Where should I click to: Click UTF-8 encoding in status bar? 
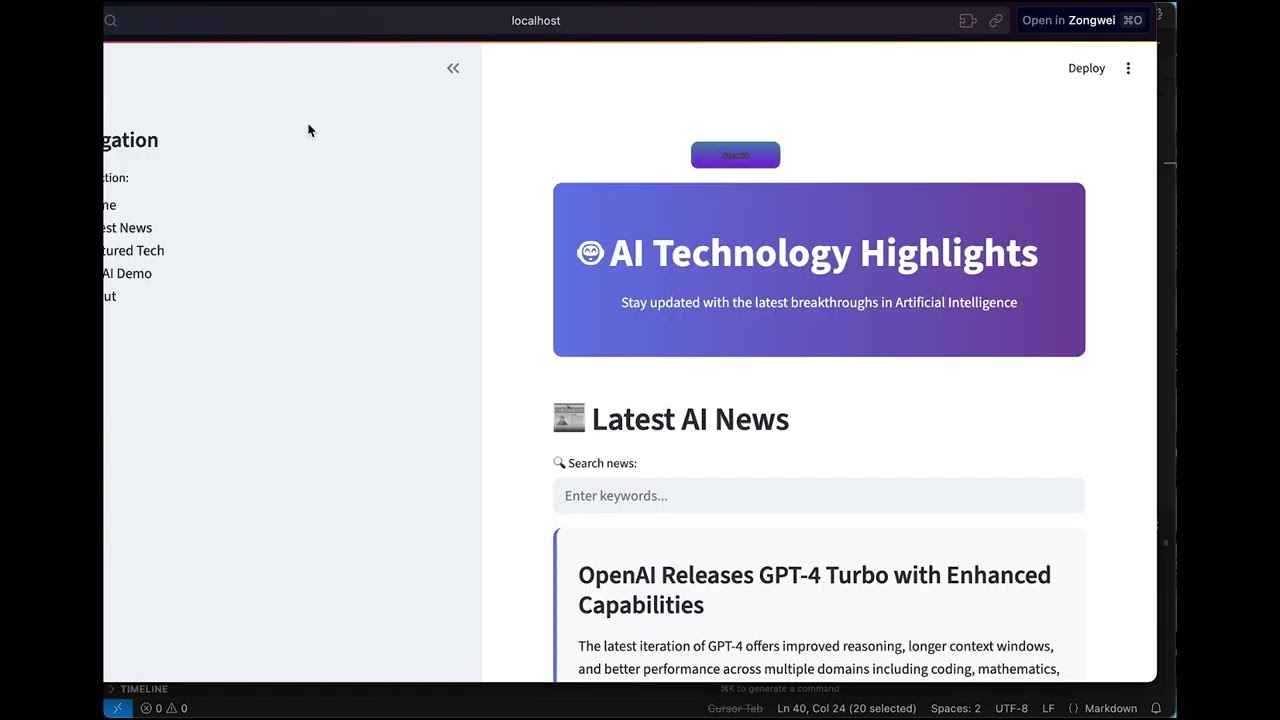point(1011,708)
